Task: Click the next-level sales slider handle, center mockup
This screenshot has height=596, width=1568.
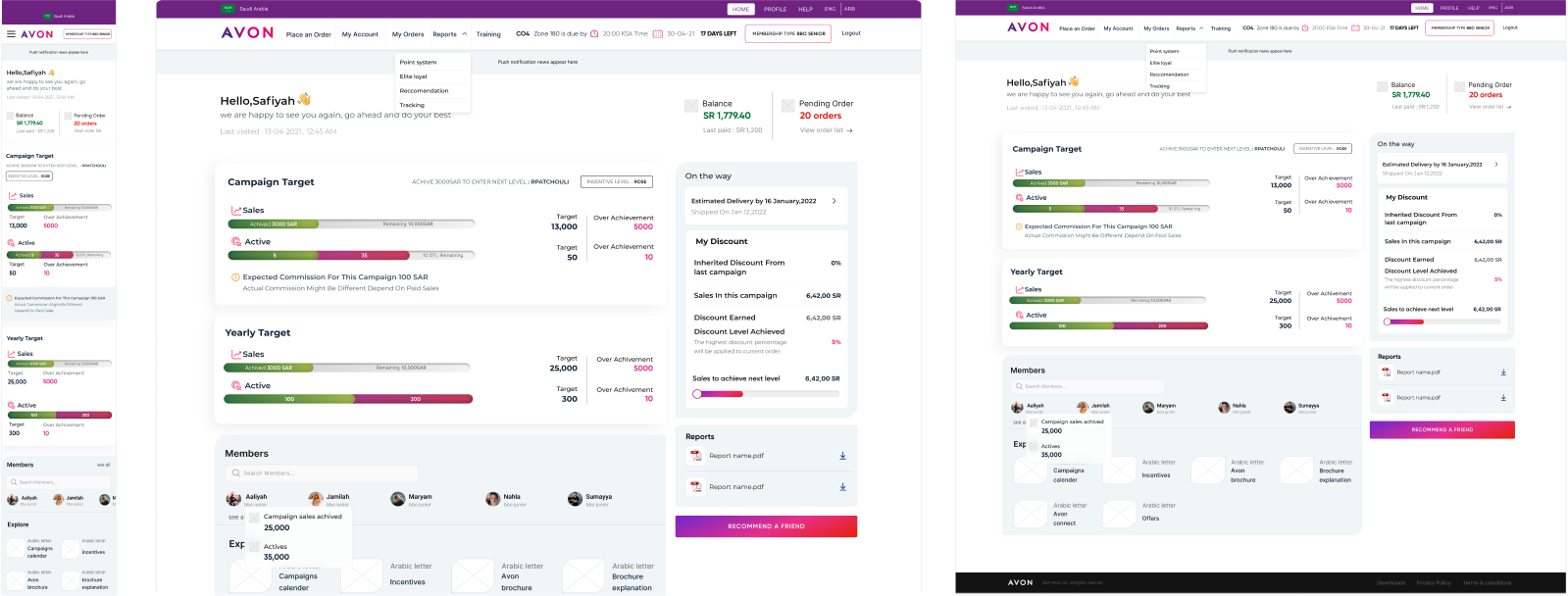Action: click(x=697, y=394)
